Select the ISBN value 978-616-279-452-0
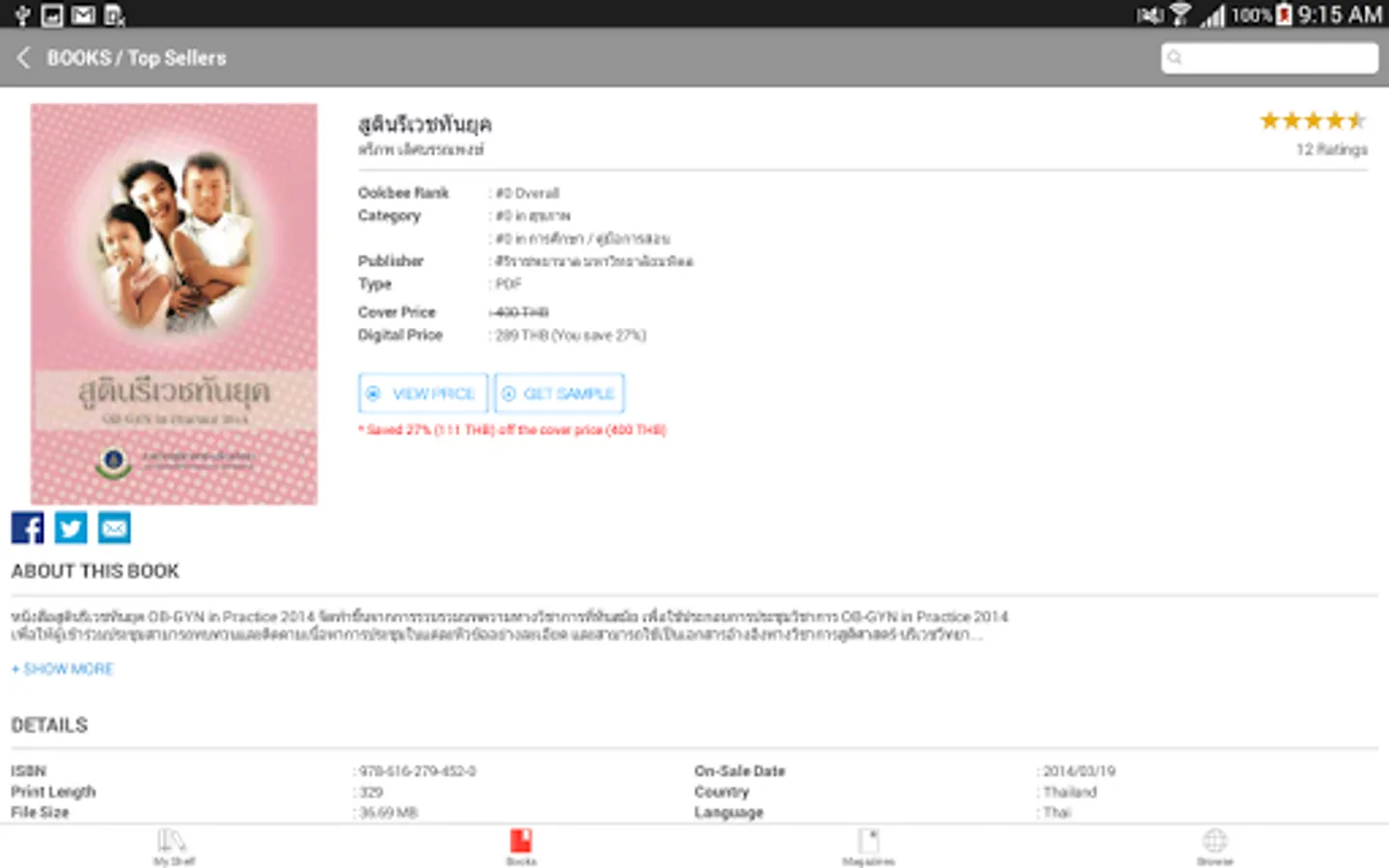Viewport: 1389px width, 868px height. click(x=417, y=772)
